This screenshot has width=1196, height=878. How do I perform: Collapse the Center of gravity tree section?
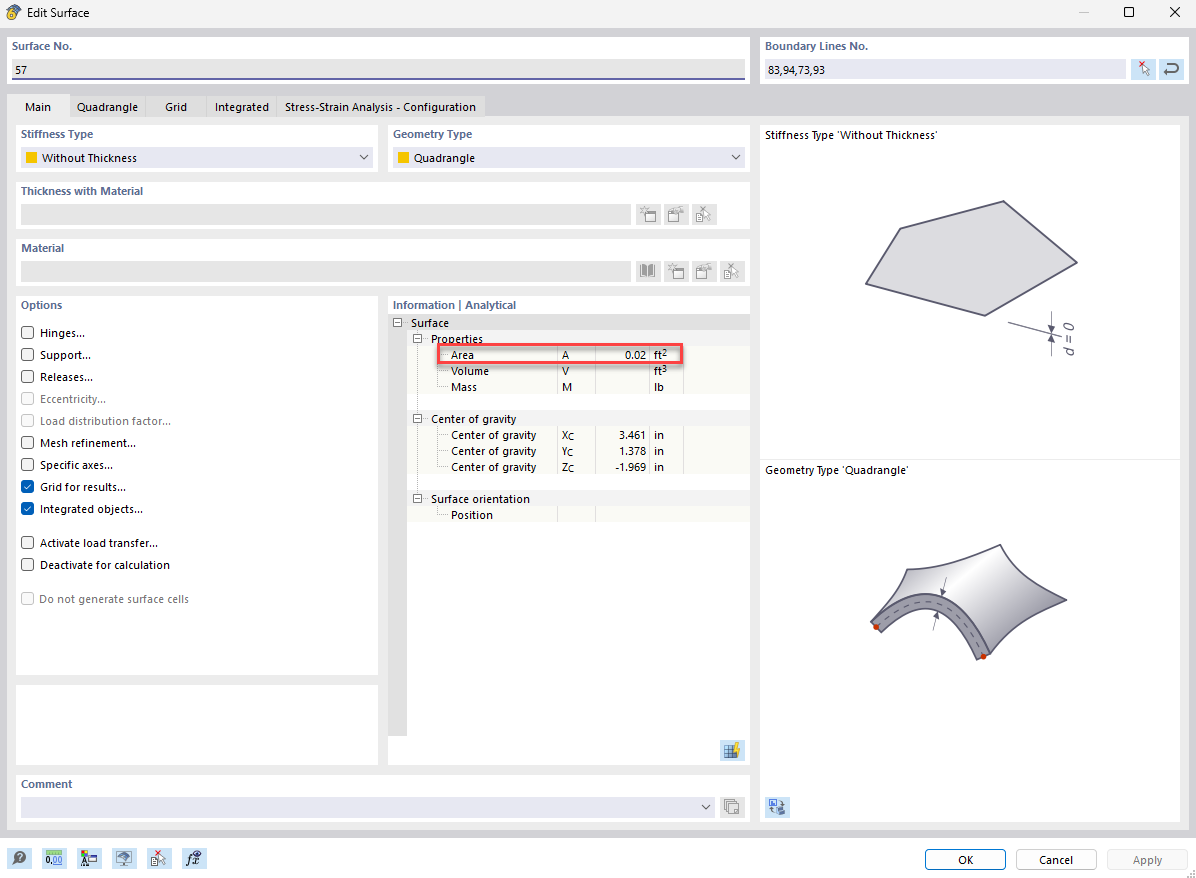(416, 419)
